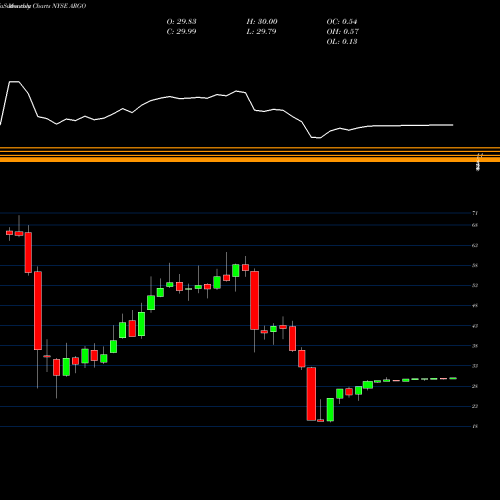500x500 pixels.
Task: Click the 38 price axis label
Action: (475, 346)
